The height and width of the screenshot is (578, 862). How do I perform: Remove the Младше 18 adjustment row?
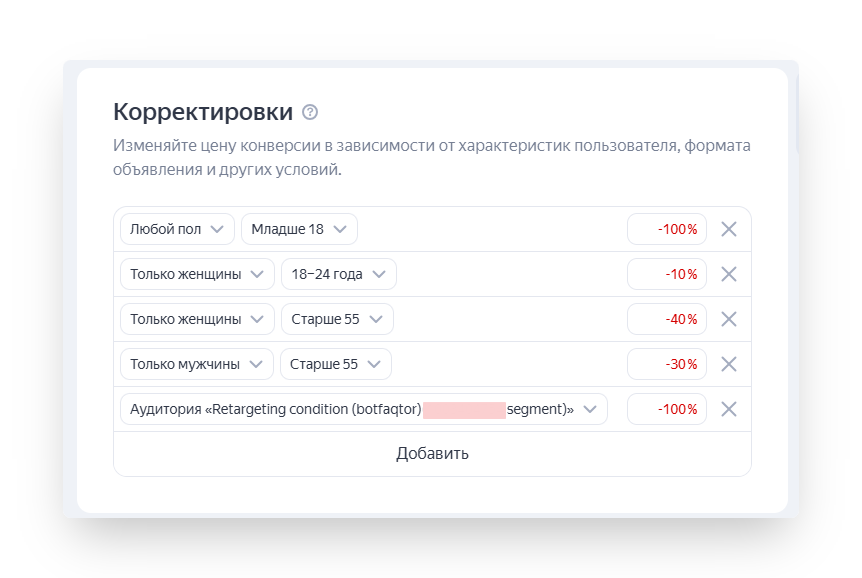click(x=729, y=229)
